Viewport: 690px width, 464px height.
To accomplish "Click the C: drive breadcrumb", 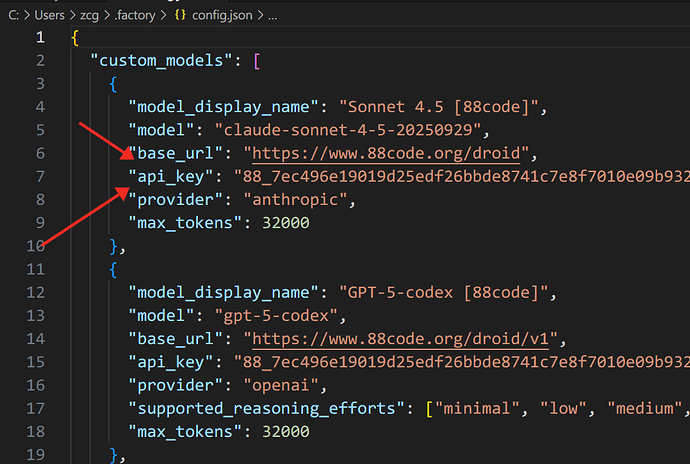I will 13,15.
